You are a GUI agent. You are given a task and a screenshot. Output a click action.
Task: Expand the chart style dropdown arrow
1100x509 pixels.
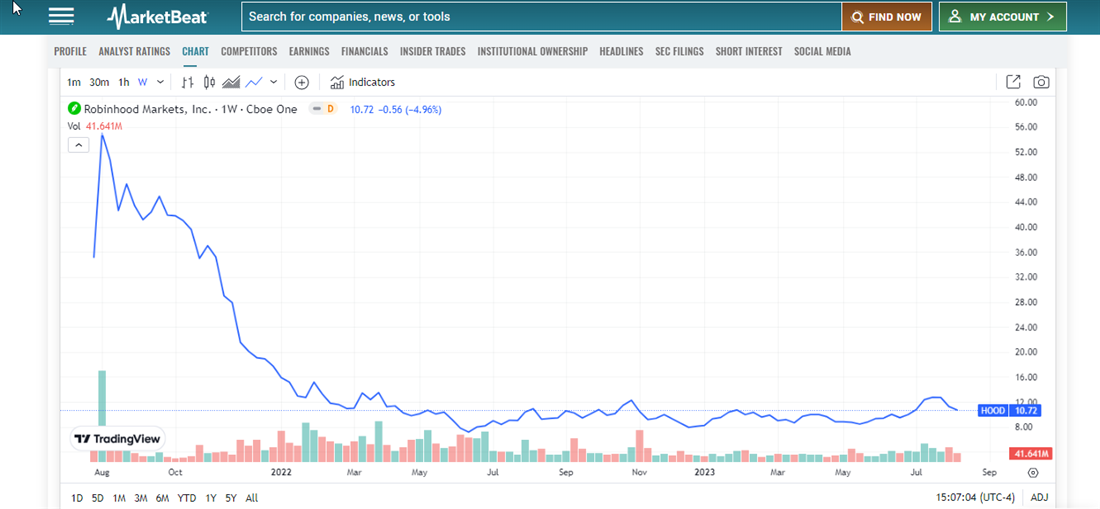[x=274, y=82]
